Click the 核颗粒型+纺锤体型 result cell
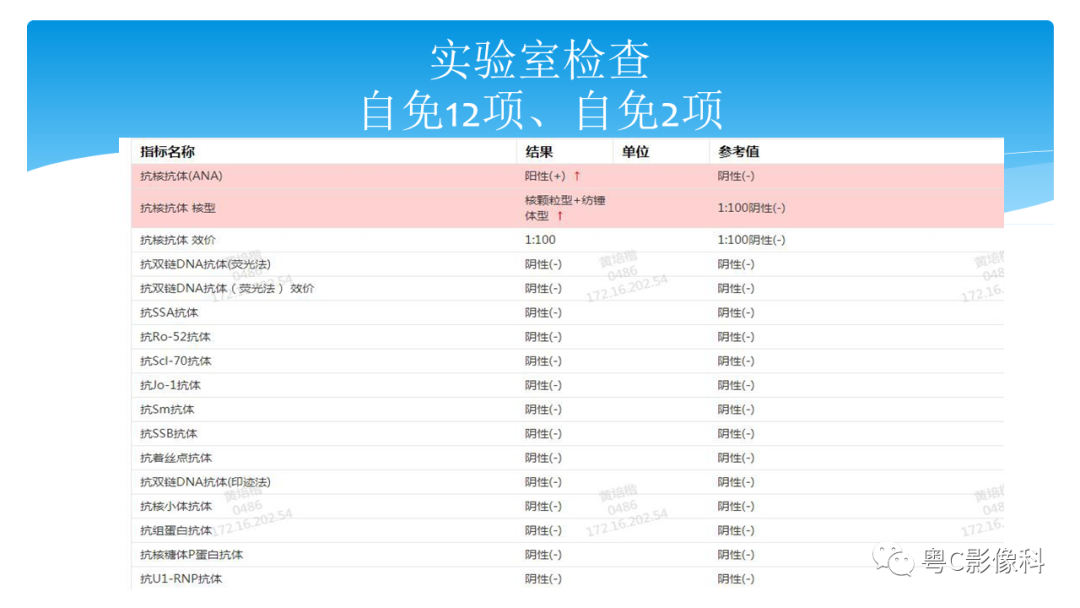The width and height of the screenshot is (1080, 608). [x=565, y=208]
